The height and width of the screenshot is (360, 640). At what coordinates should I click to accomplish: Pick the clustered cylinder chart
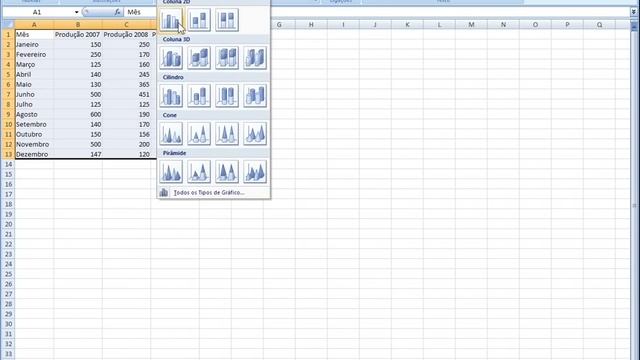click(171, 96)
